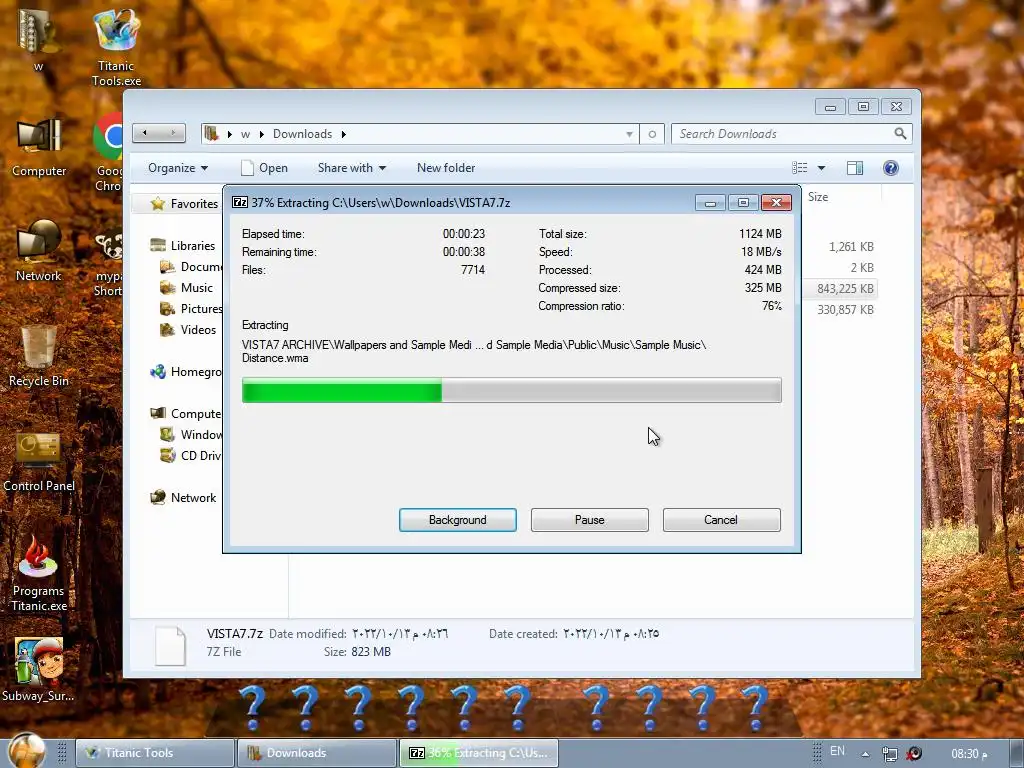Select the Network desktop icon

(x=39, y=250)
